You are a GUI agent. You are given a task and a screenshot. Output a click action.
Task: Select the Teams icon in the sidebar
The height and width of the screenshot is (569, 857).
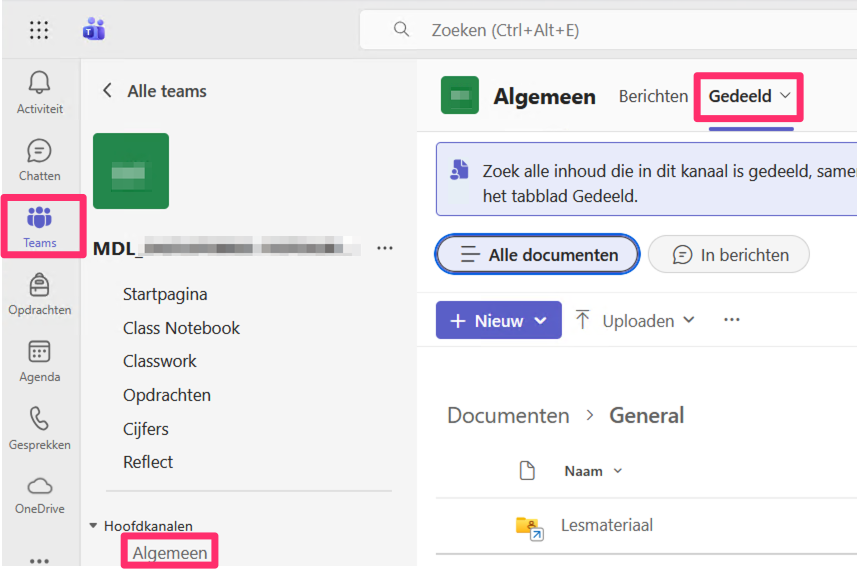[40, 218]
